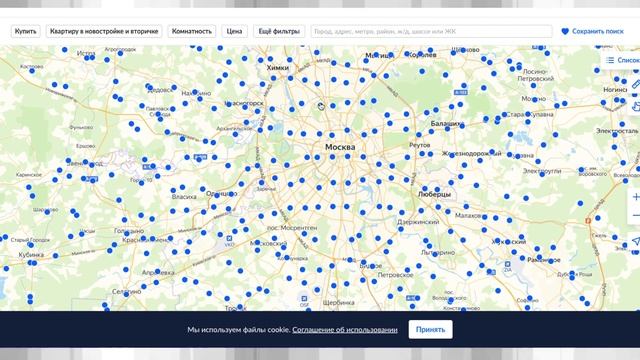Click the Щербинка label on the map
Image resolution: width=640 pixels, height=360 pixels.
(x=338, y=303)
